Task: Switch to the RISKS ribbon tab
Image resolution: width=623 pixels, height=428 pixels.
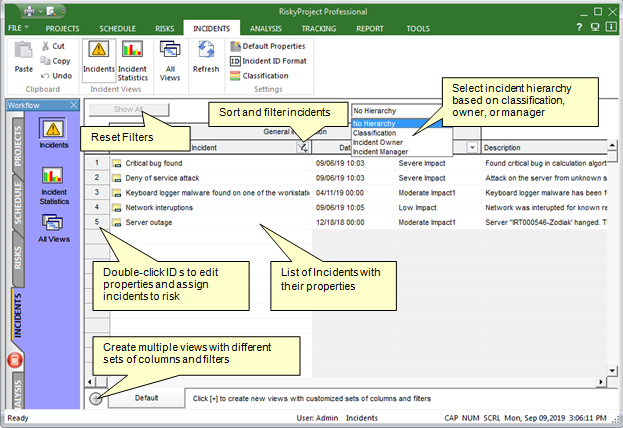Action: 164,29
